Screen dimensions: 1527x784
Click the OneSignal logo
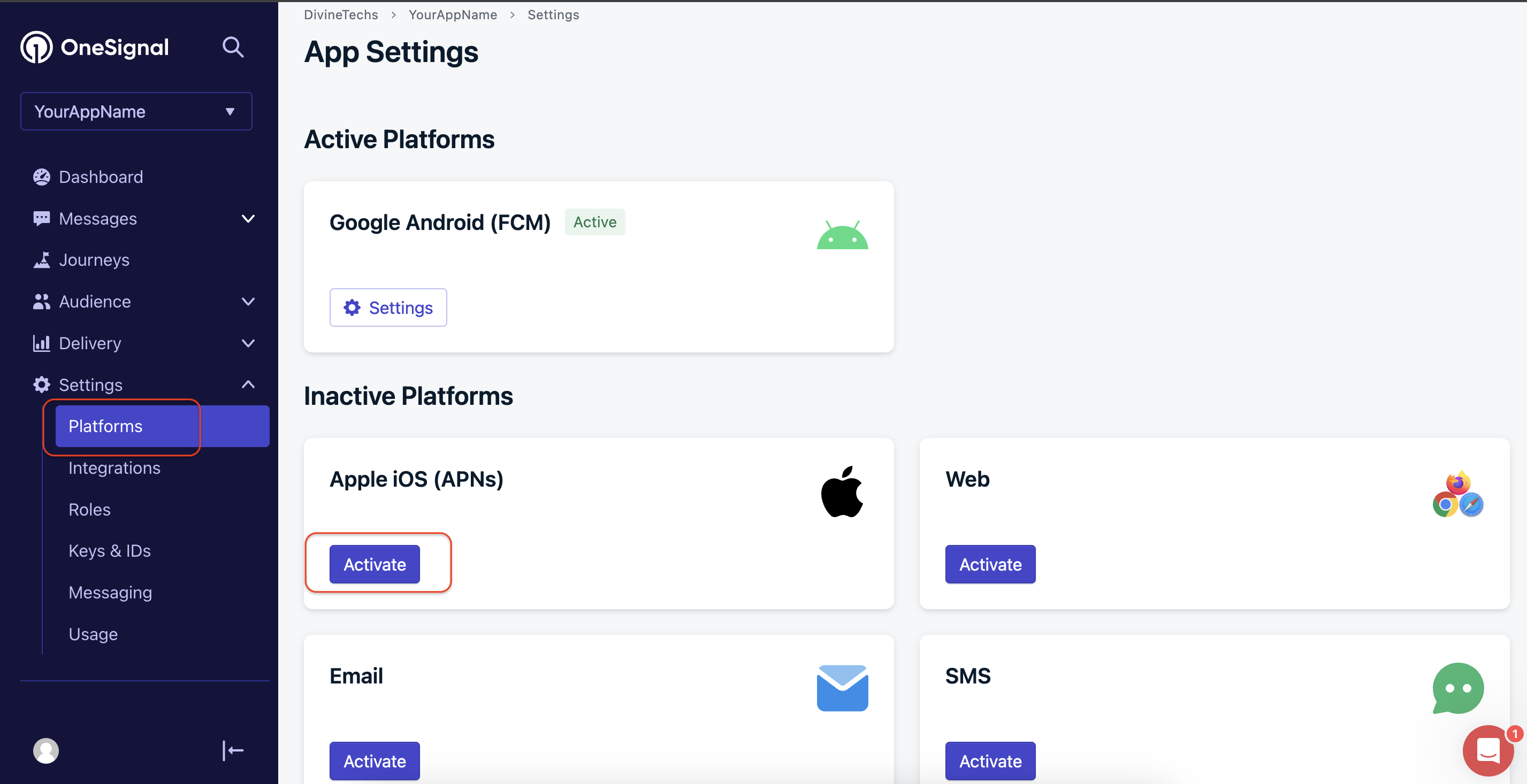pos(95,47)
